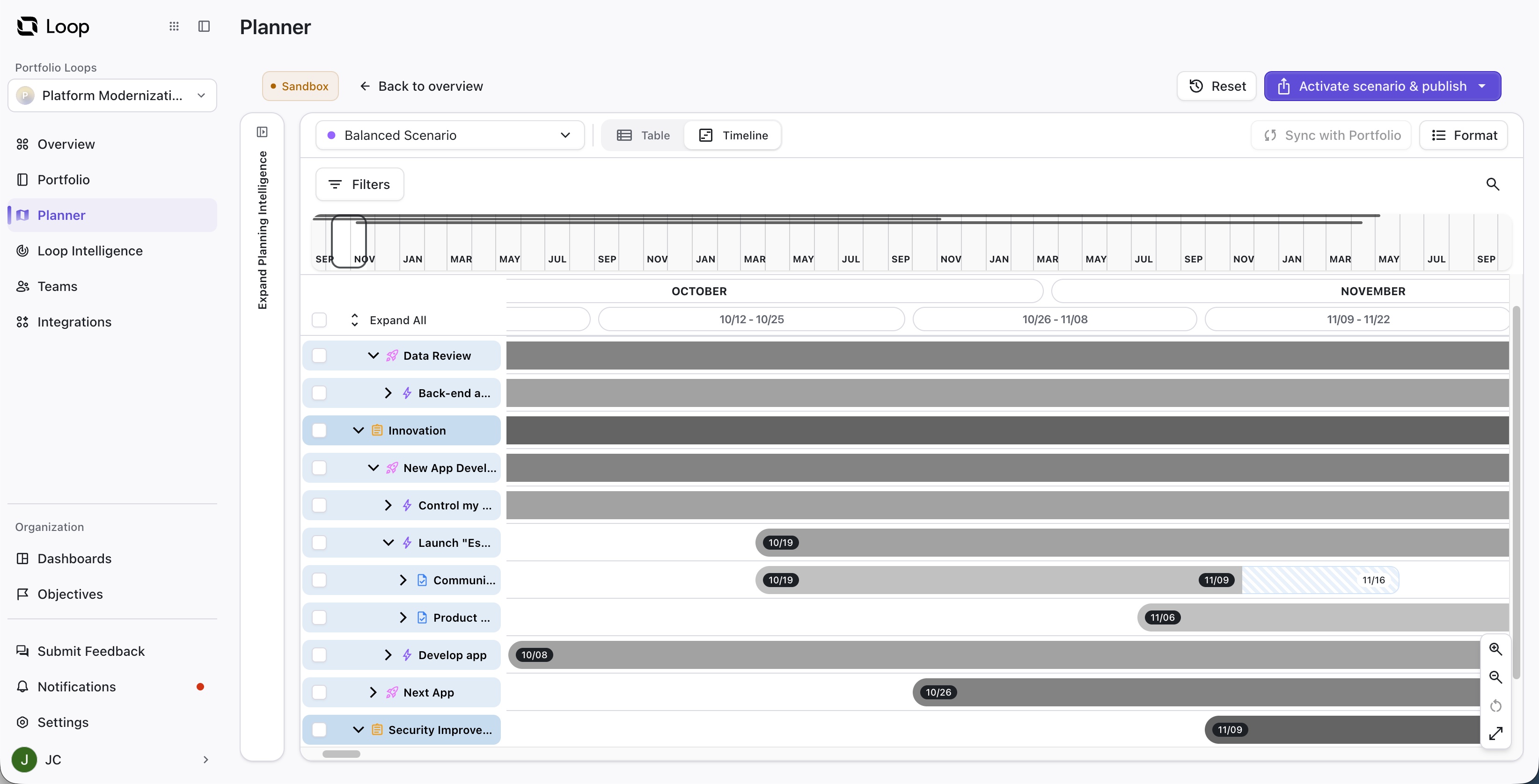
Task: Check the Control my row checkbox
Action: point(319,505)
